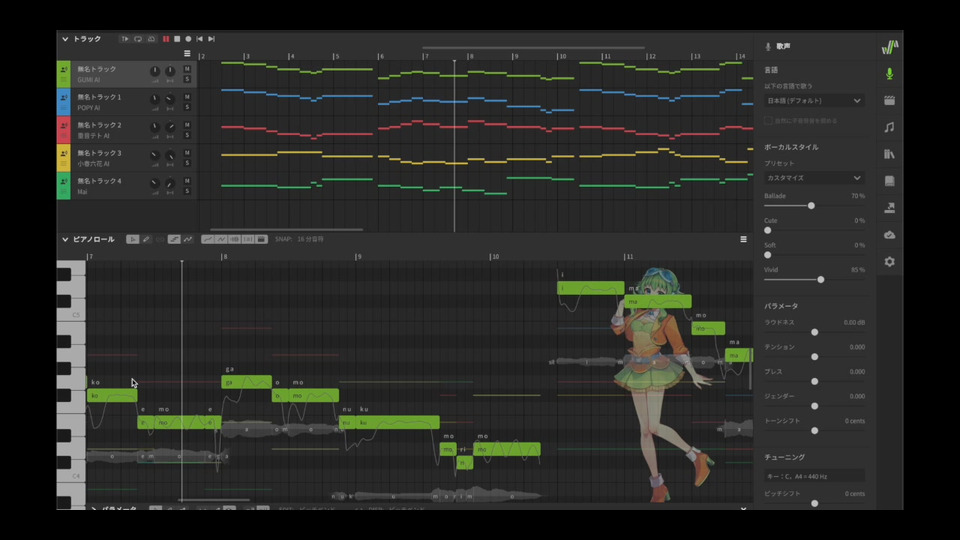Click the yellow 小春六花 AI track color icon

[64, 158]
